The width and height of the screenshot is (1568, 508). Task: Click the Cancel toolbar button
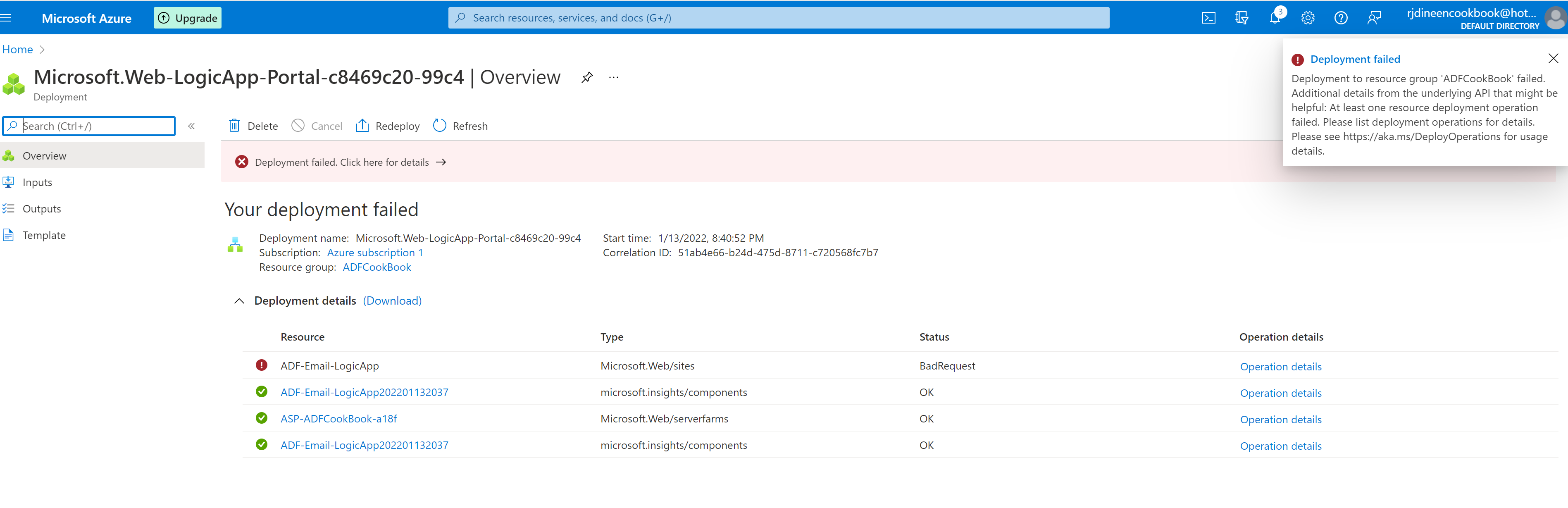pyautogui.click(x=317, y=126)
